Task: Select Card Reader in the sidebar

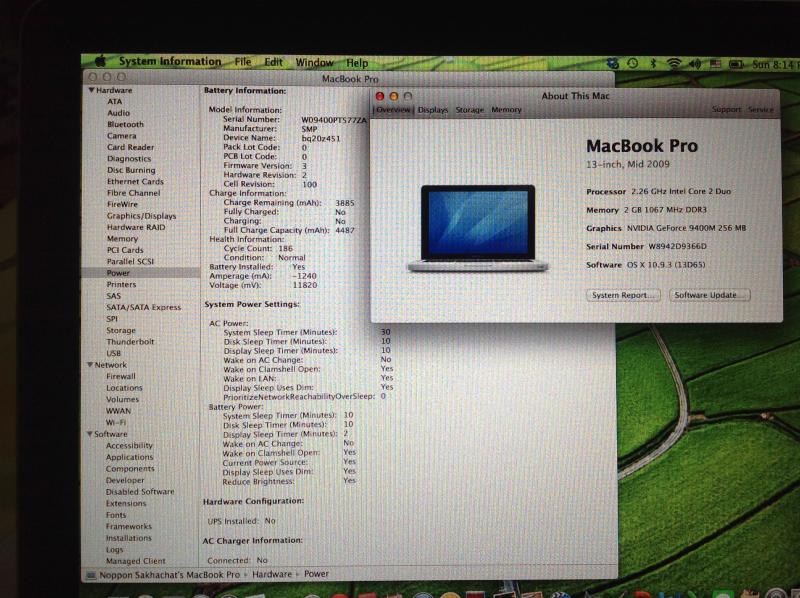Action: point(130,147)
